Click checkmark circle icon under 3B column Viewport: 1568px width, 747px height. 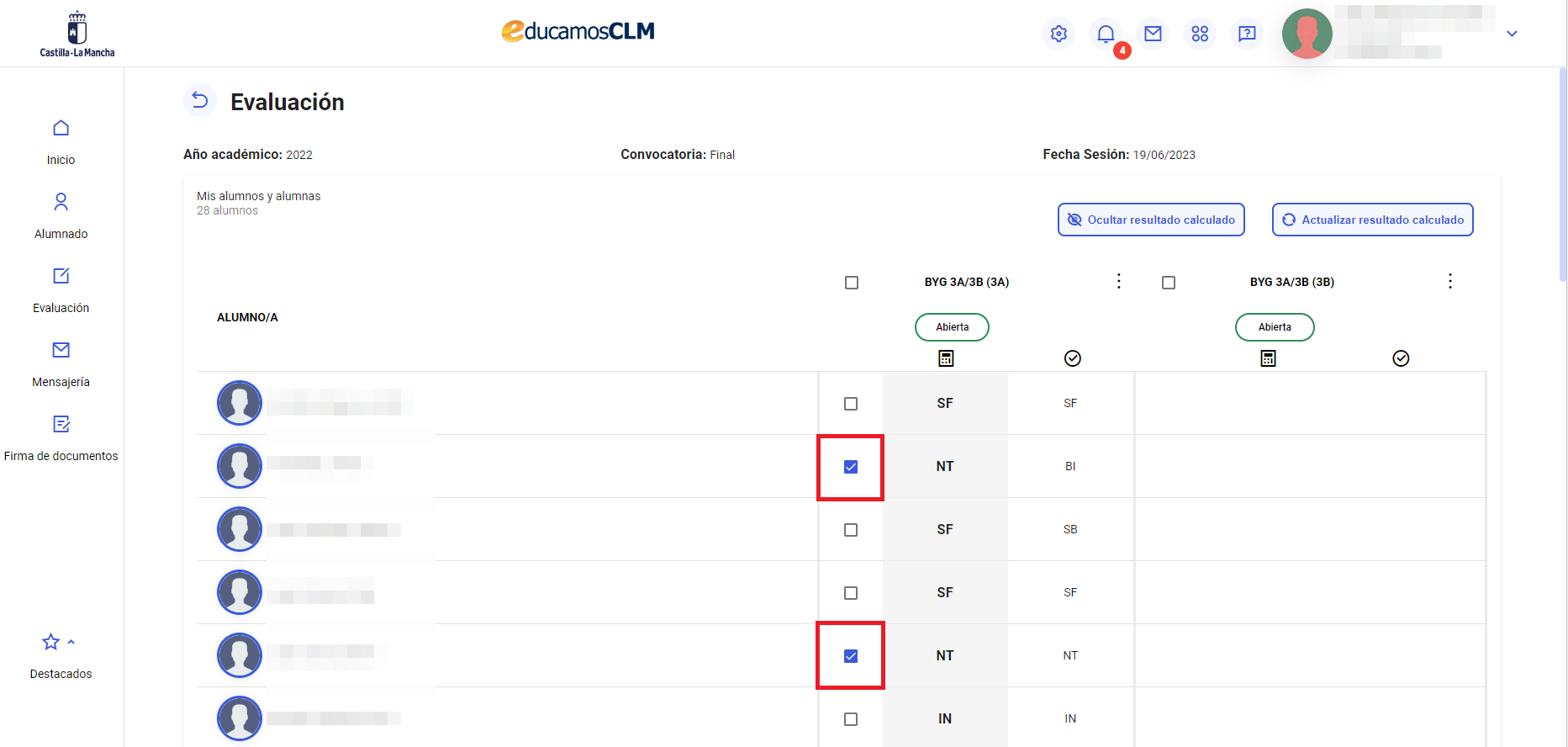tap(1401, 358)
